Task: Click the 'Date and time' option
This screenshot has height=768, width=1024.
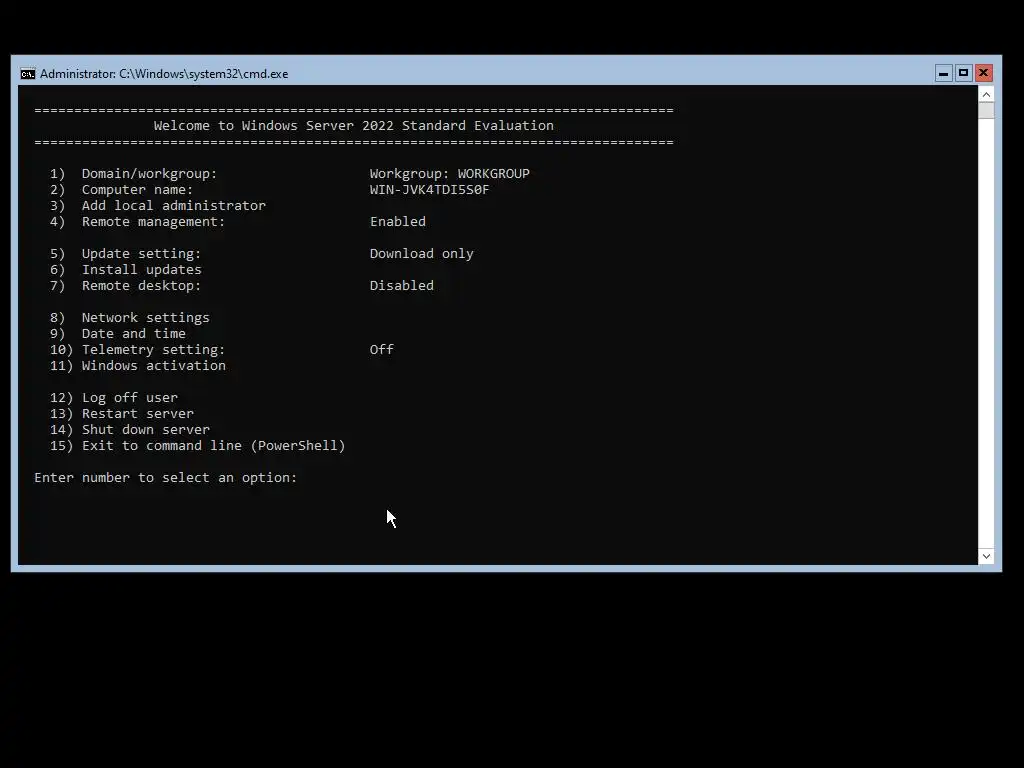Action: 118,334
